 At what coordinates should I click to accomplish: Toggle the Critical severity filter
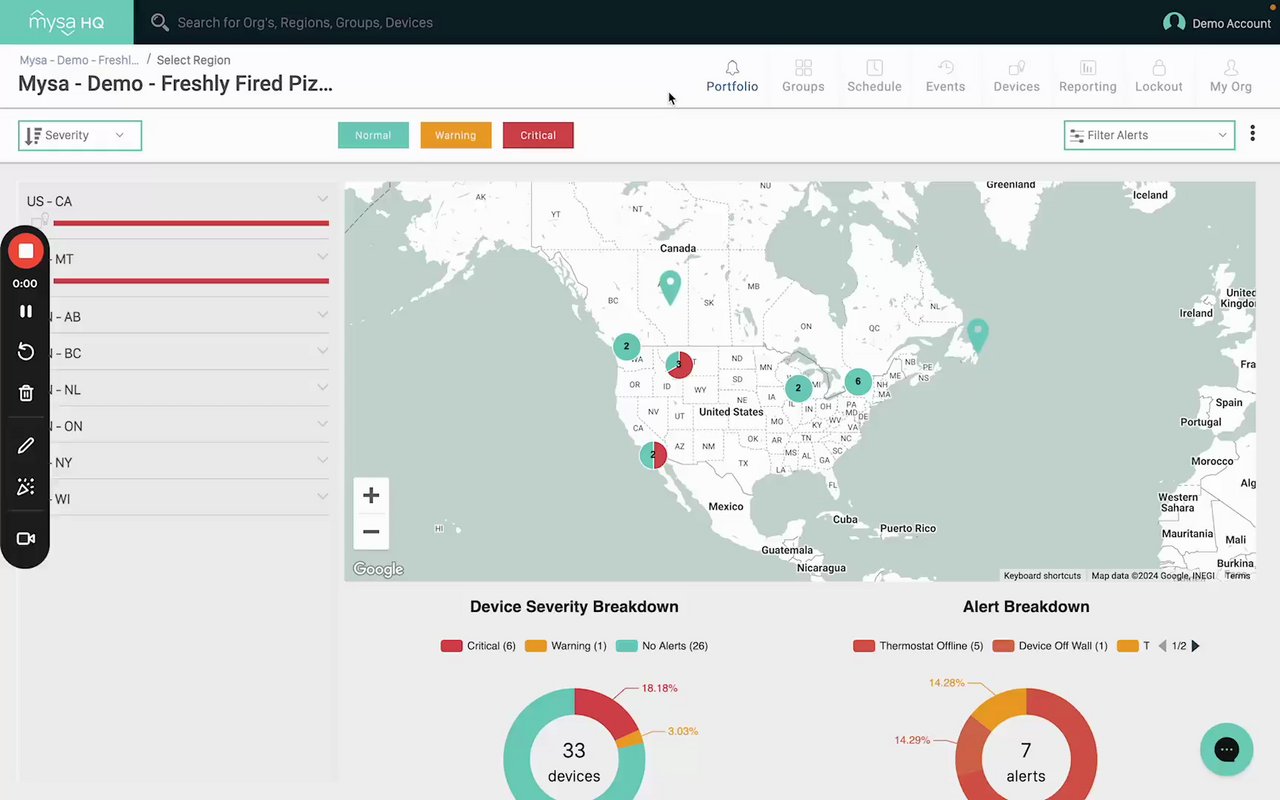pos(538,135)
